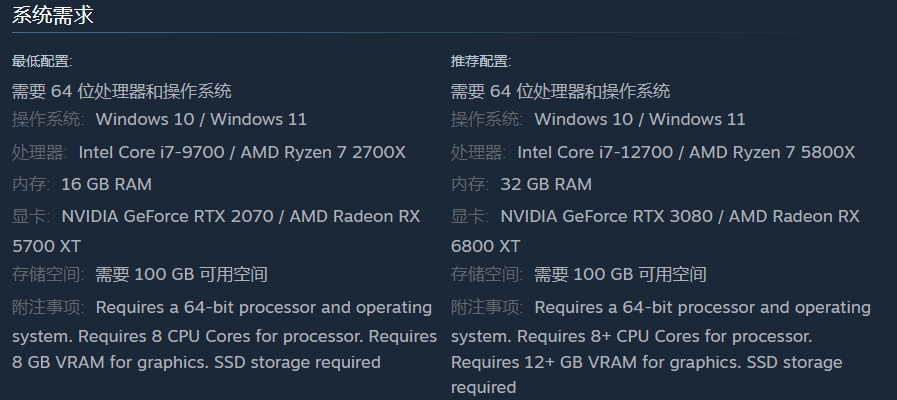The width and height of the screenshot is (897, 400).
Task: Click the NVIDIA GeForce RTX 3080 graphics line
Action: click(680, 216)
